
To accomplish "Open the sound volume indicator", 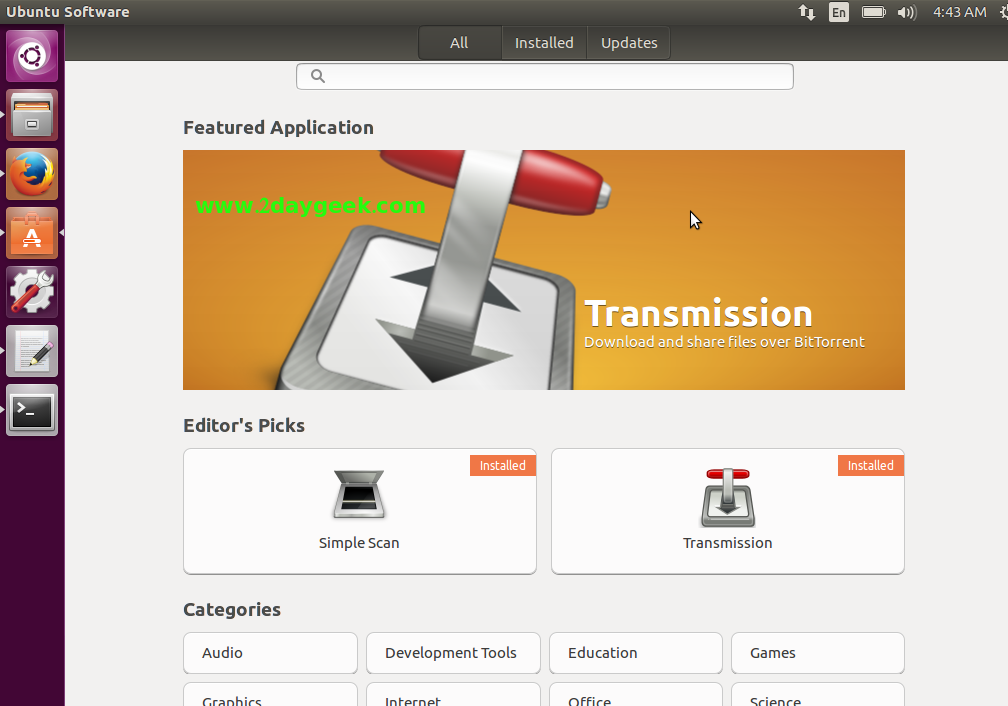I will tap(907, 12).
